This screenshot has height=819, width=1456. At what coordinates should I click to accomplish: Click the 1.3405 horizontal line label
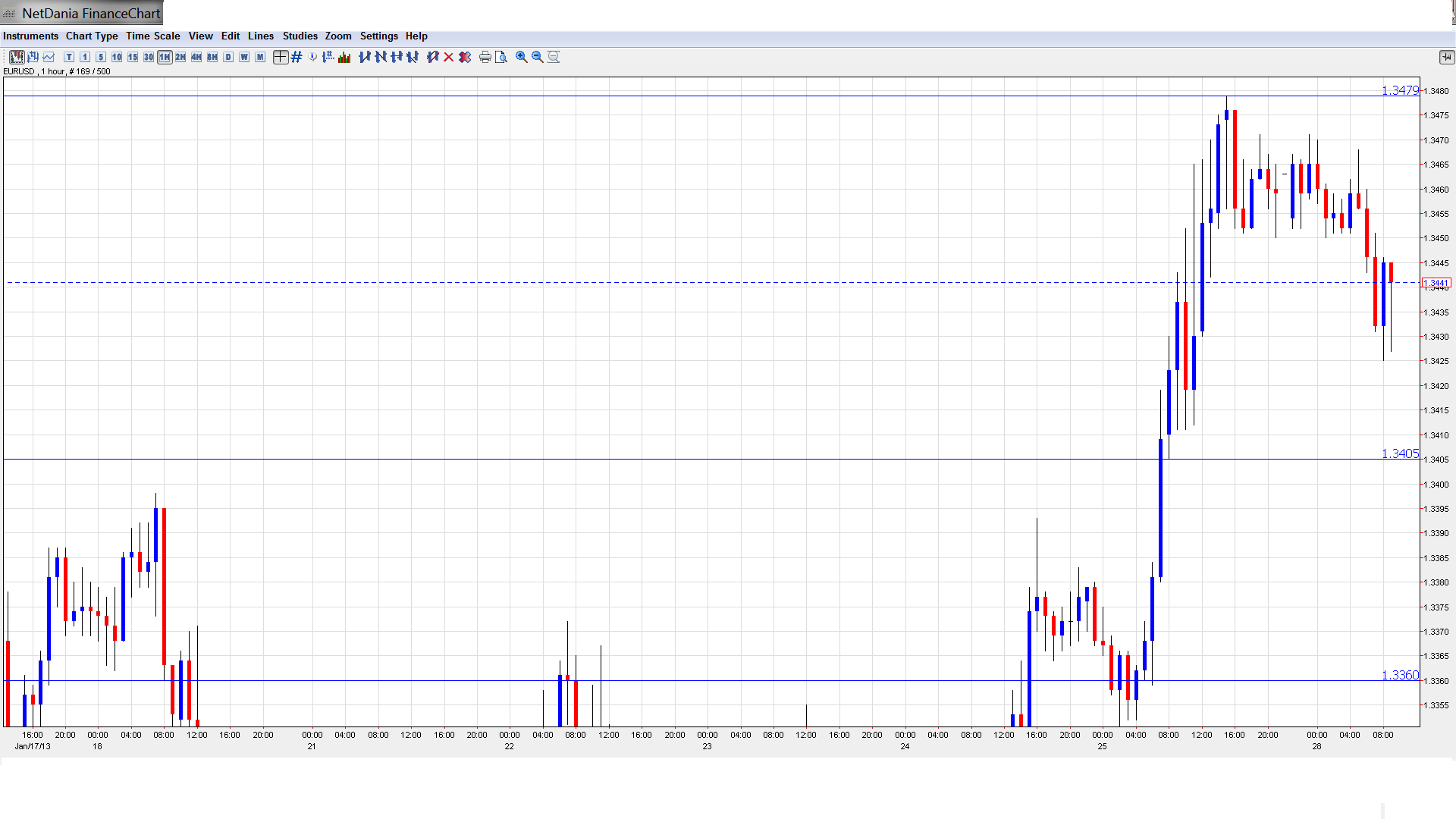click(1399, 453)
